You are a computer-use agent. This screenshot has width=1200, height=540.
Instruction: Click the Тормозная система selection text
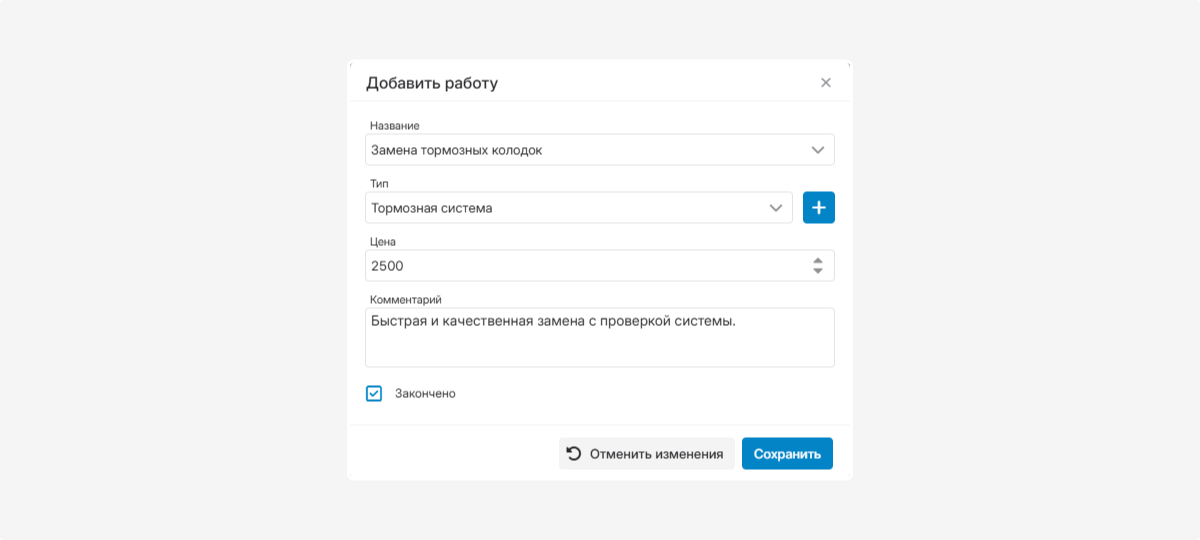431,208
